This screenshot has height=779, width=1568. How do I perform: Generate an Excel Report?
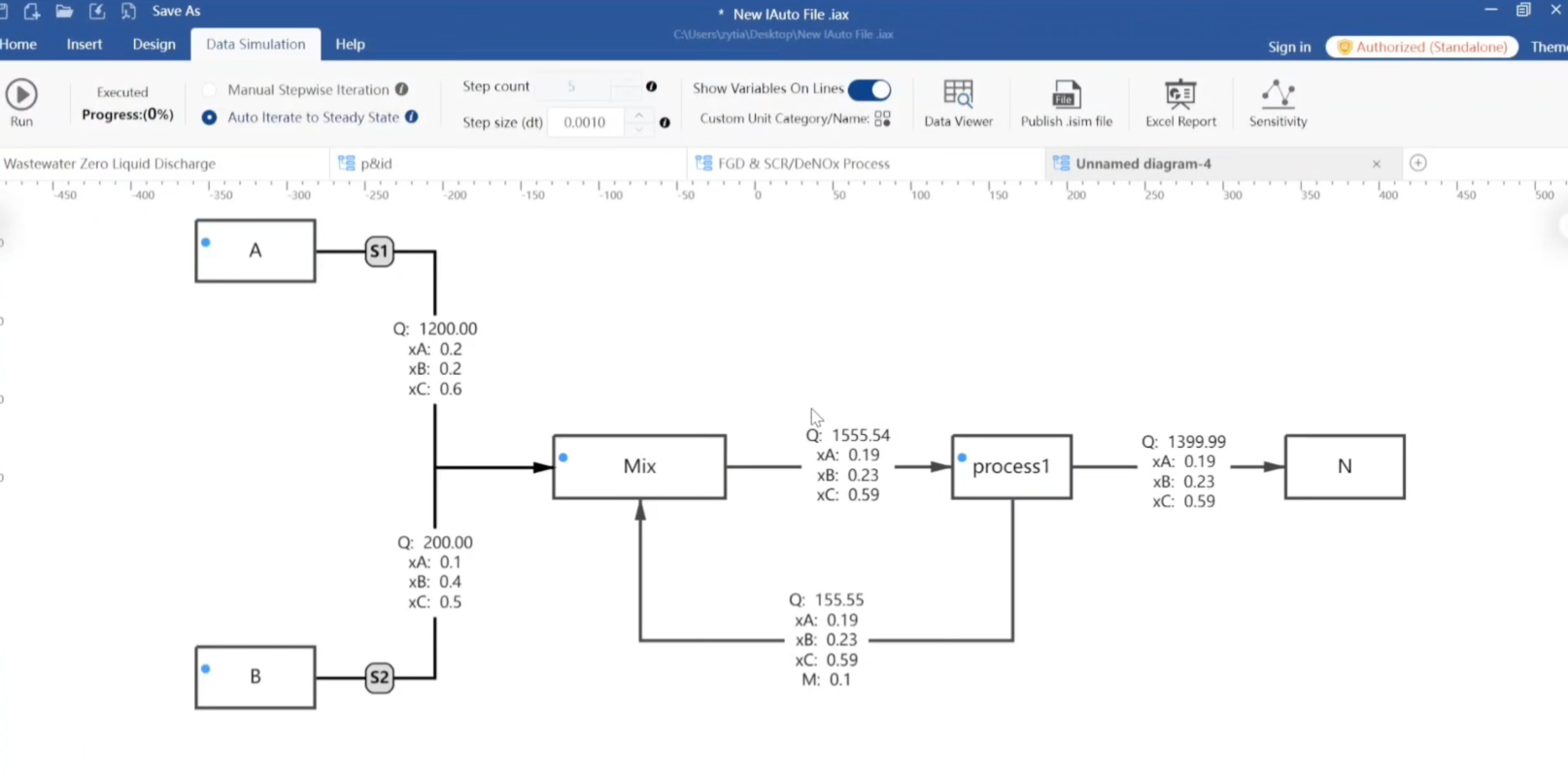pyautogui.click(x=1180, y=103)
